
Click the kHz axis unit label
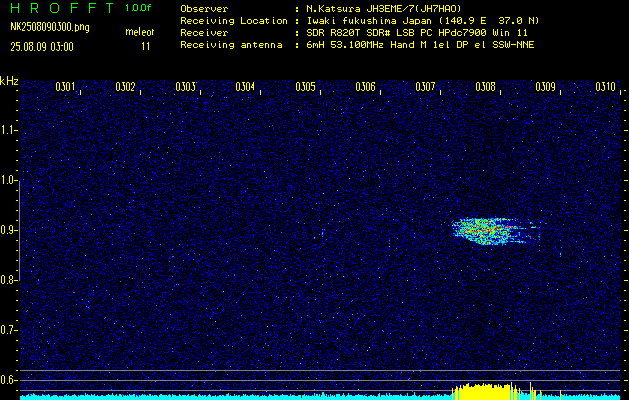[x=9, y=81]
